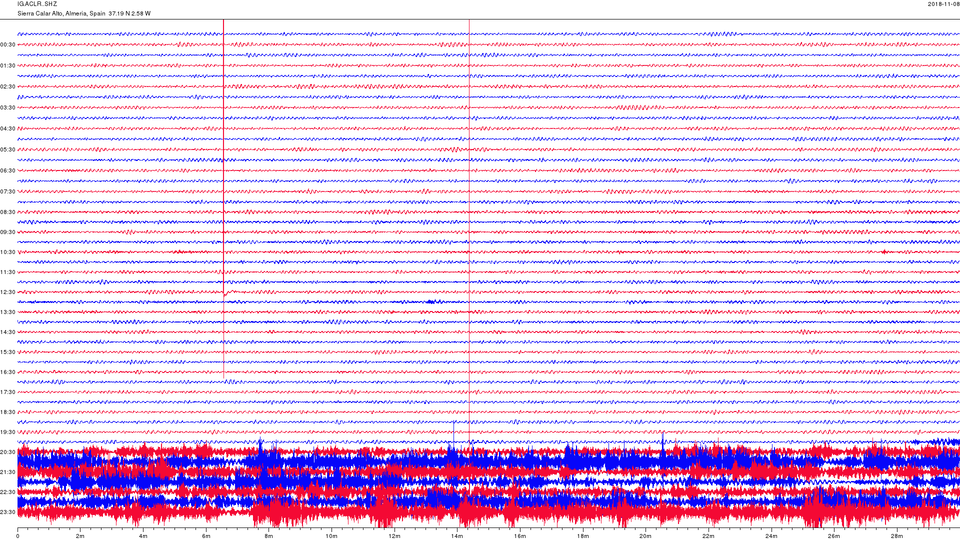Click the 14m axis tick label
The image size is (960, 540).
pos(457,536)
